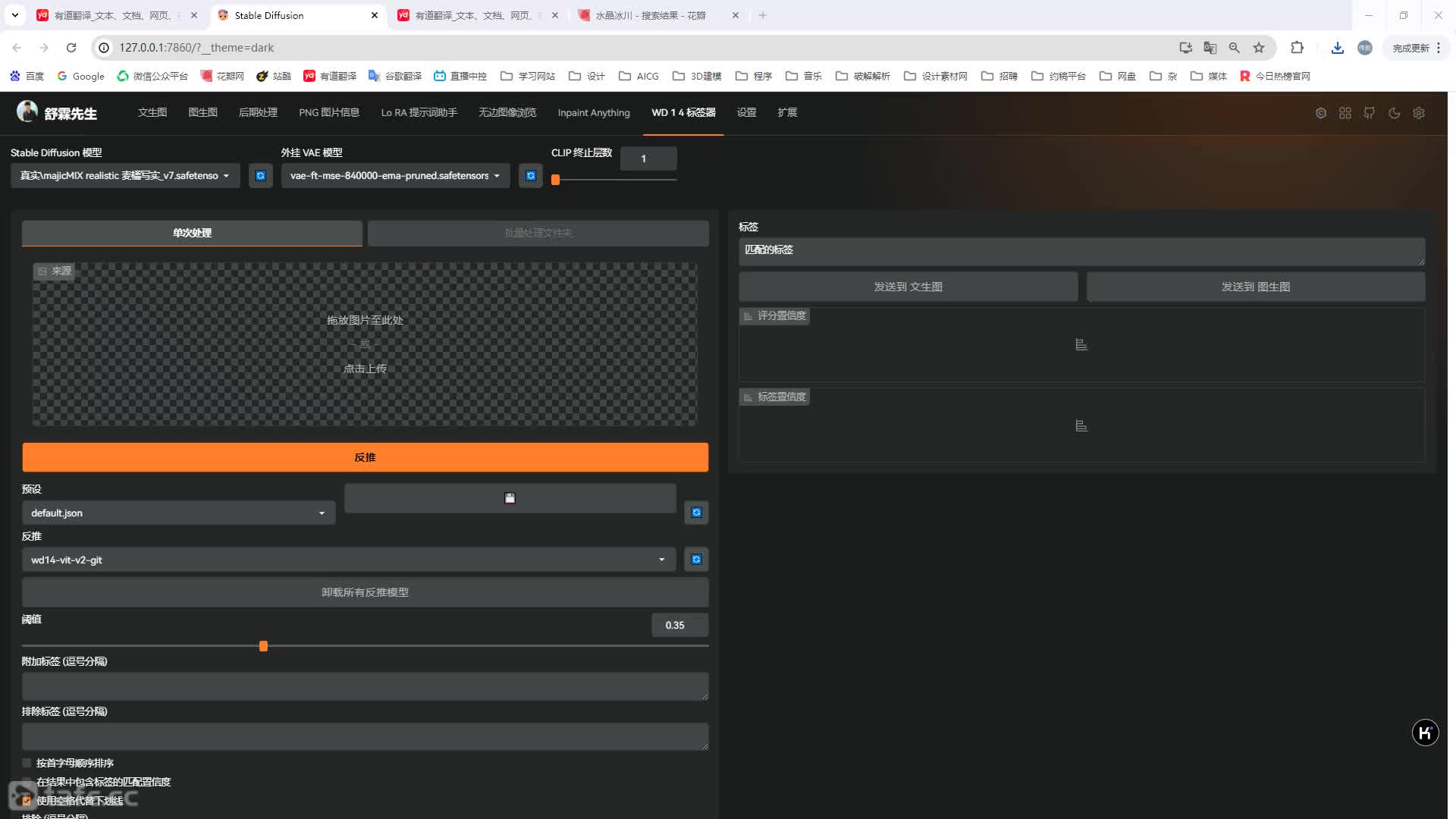Image resolution: width=1456 pixels, height=819 pixels.
Task: Open the AICG bookmarks folder
Action: [639, 76]
